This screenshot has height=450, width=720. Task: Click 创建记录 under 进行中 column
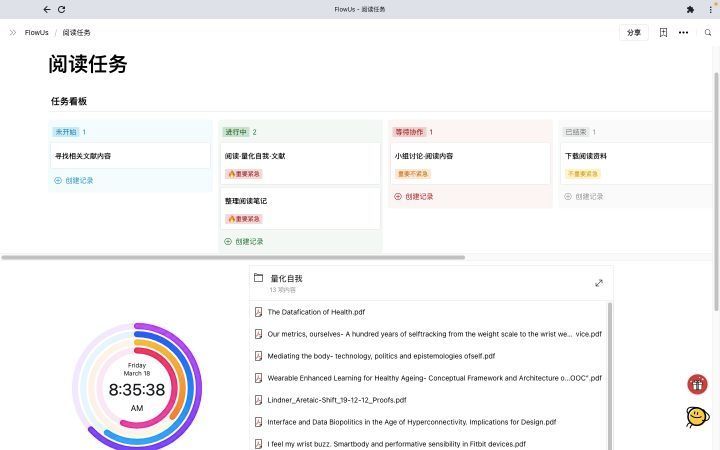point(244,242)
